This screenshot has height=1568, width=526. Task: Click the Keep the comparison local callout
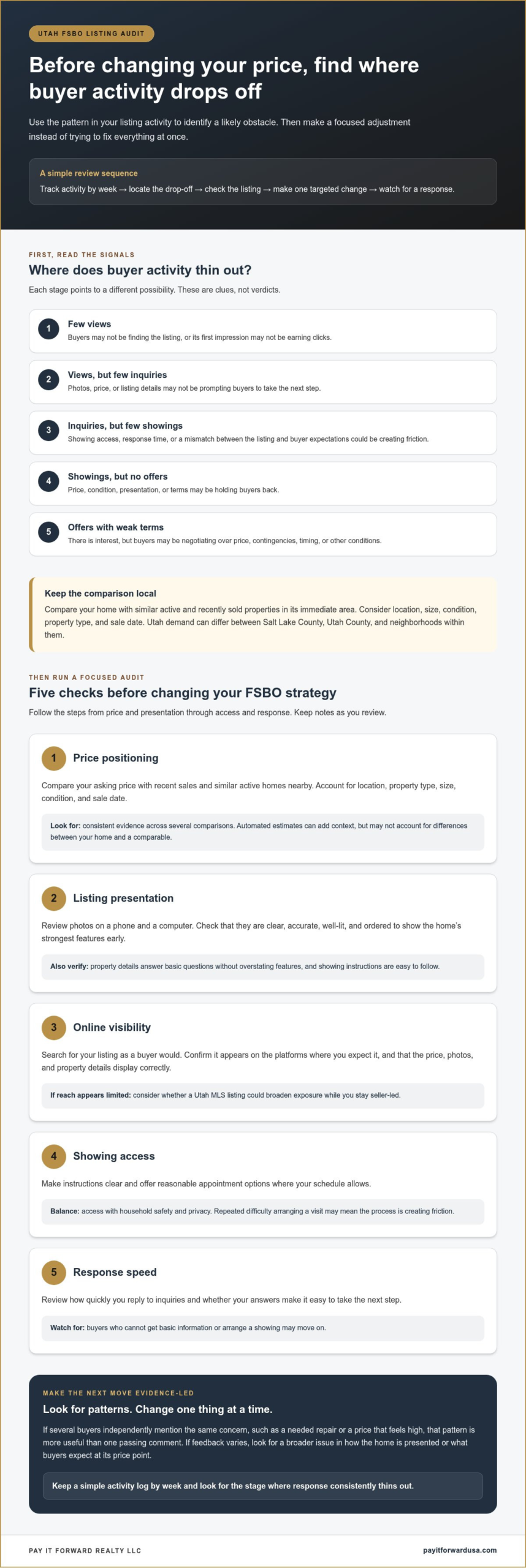[263, 614]
